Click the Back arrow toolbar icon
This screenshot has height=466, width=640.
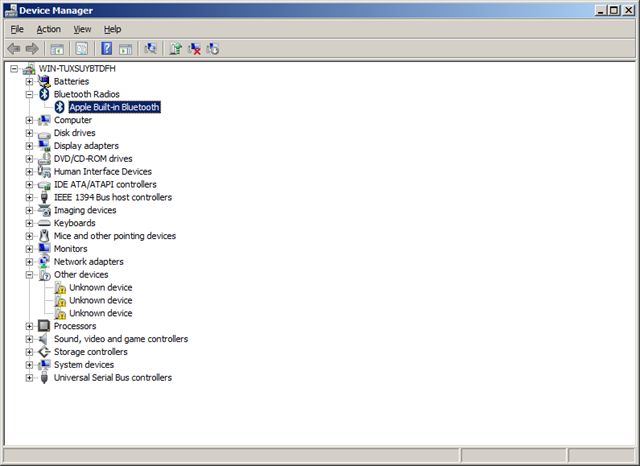pos(13,49)
